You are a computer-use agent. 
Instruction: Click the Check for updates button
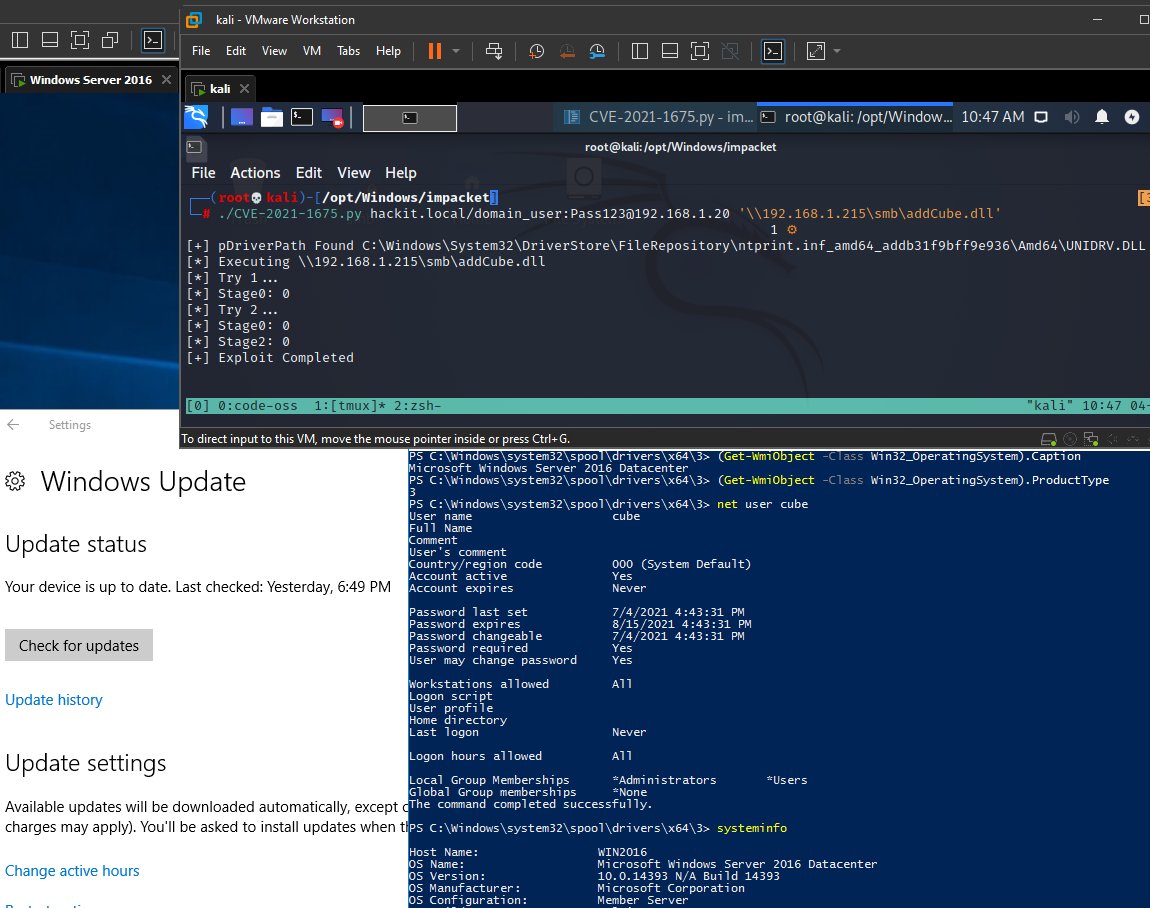point(79,645)
